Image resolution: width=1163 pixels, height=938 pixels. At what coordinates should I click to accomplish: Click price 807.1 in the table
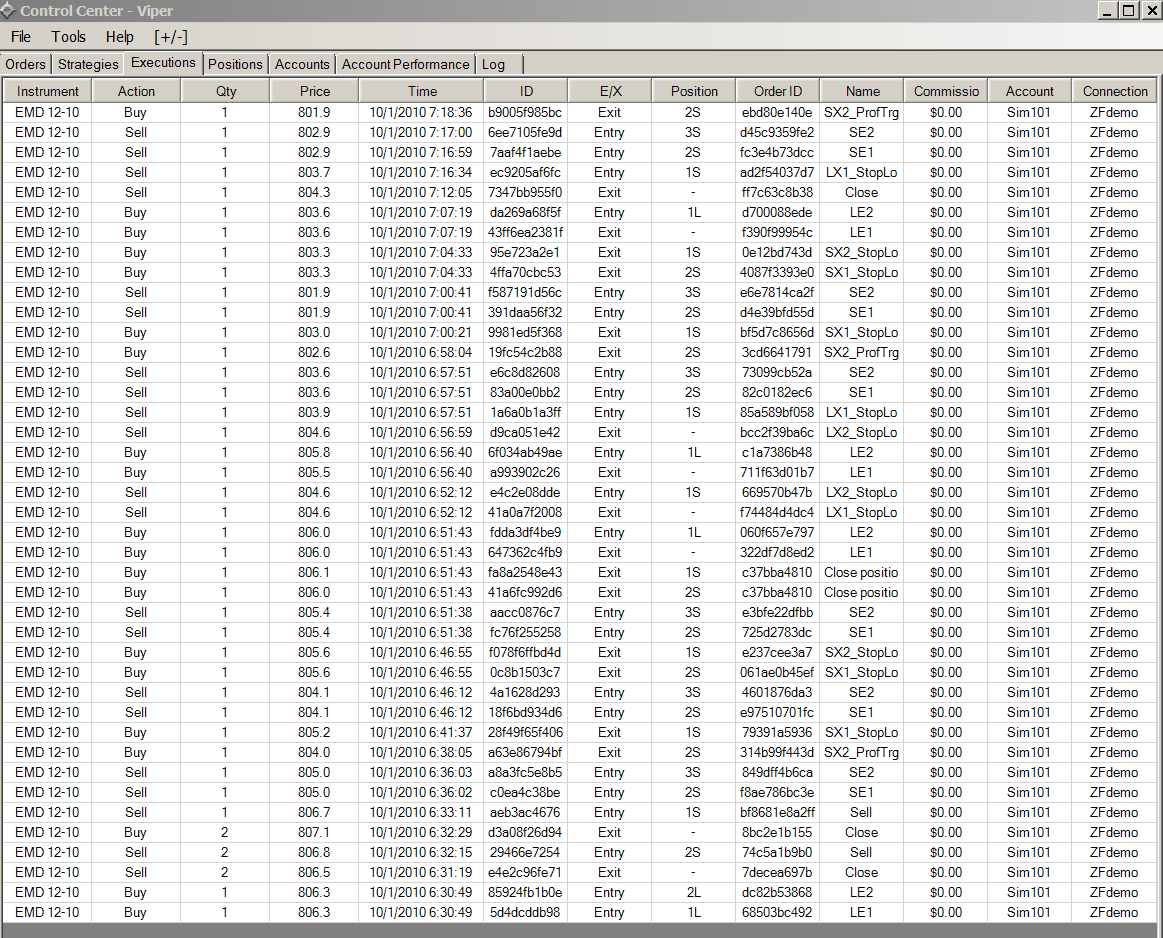coord(314,833)
